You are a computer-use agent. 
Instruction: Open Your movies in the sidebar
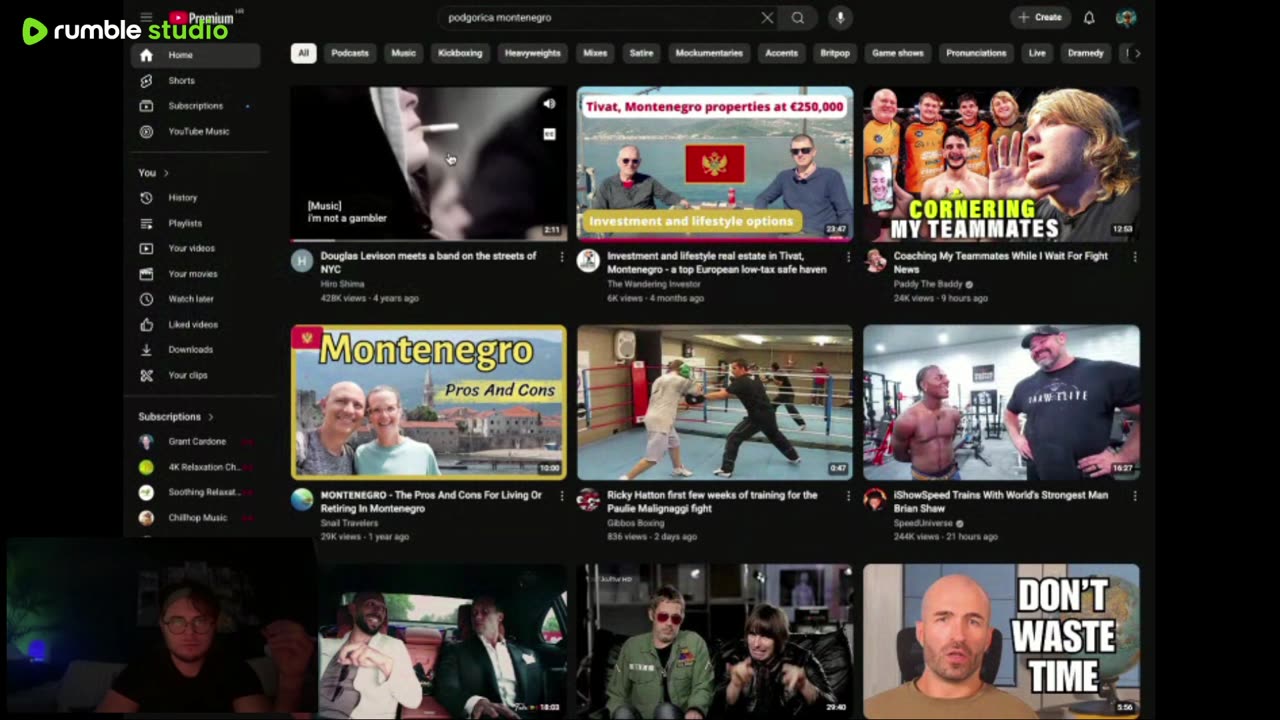point(195,274)
